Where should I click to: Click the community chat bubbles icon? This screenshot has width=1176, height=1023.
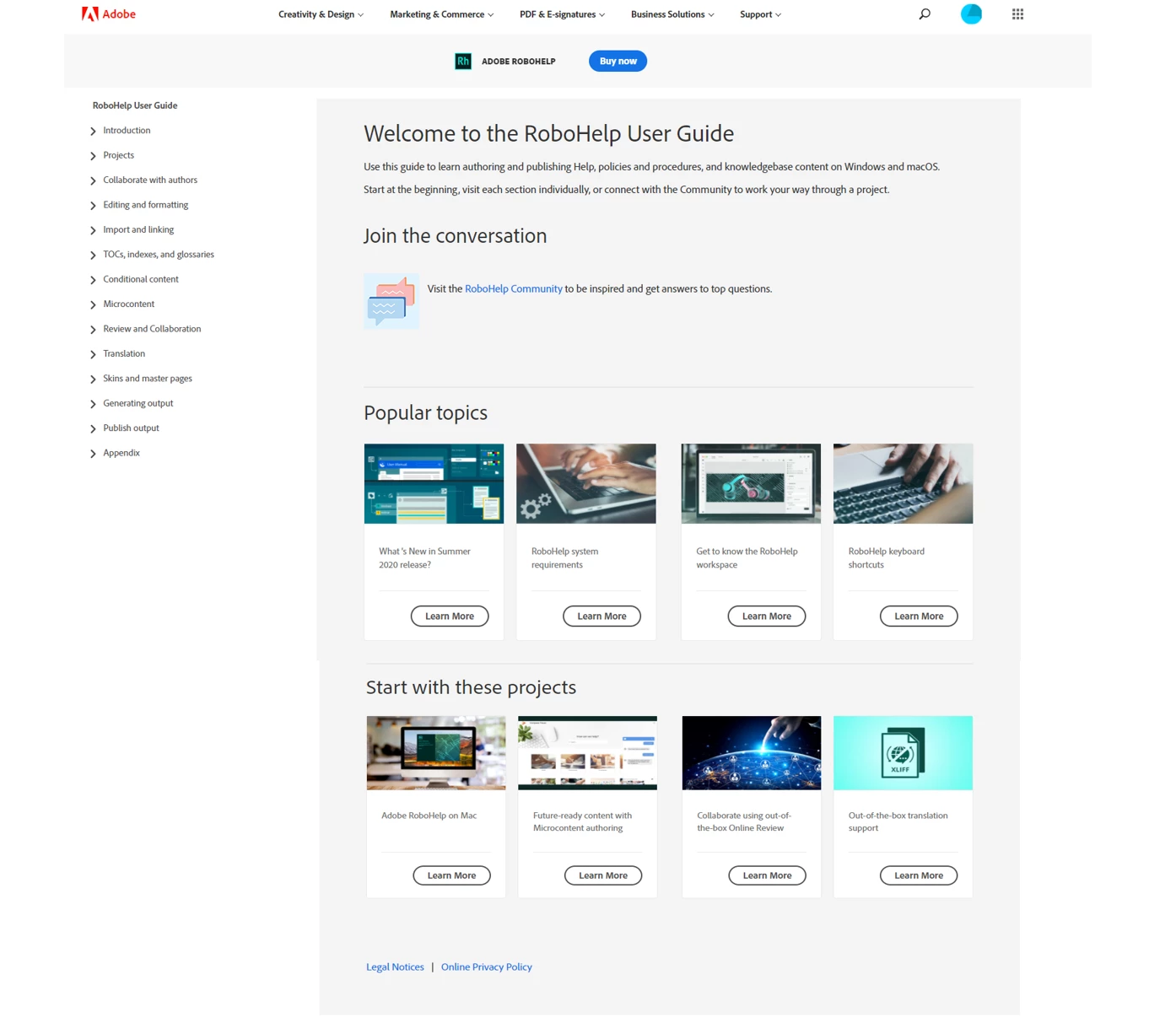point(391,301)
